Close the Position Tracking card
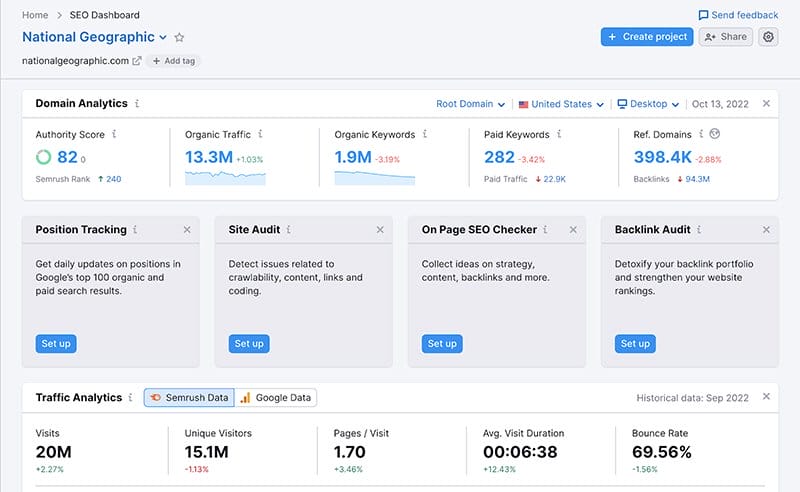This screenshot has height=492, width=800. (187, 230)
